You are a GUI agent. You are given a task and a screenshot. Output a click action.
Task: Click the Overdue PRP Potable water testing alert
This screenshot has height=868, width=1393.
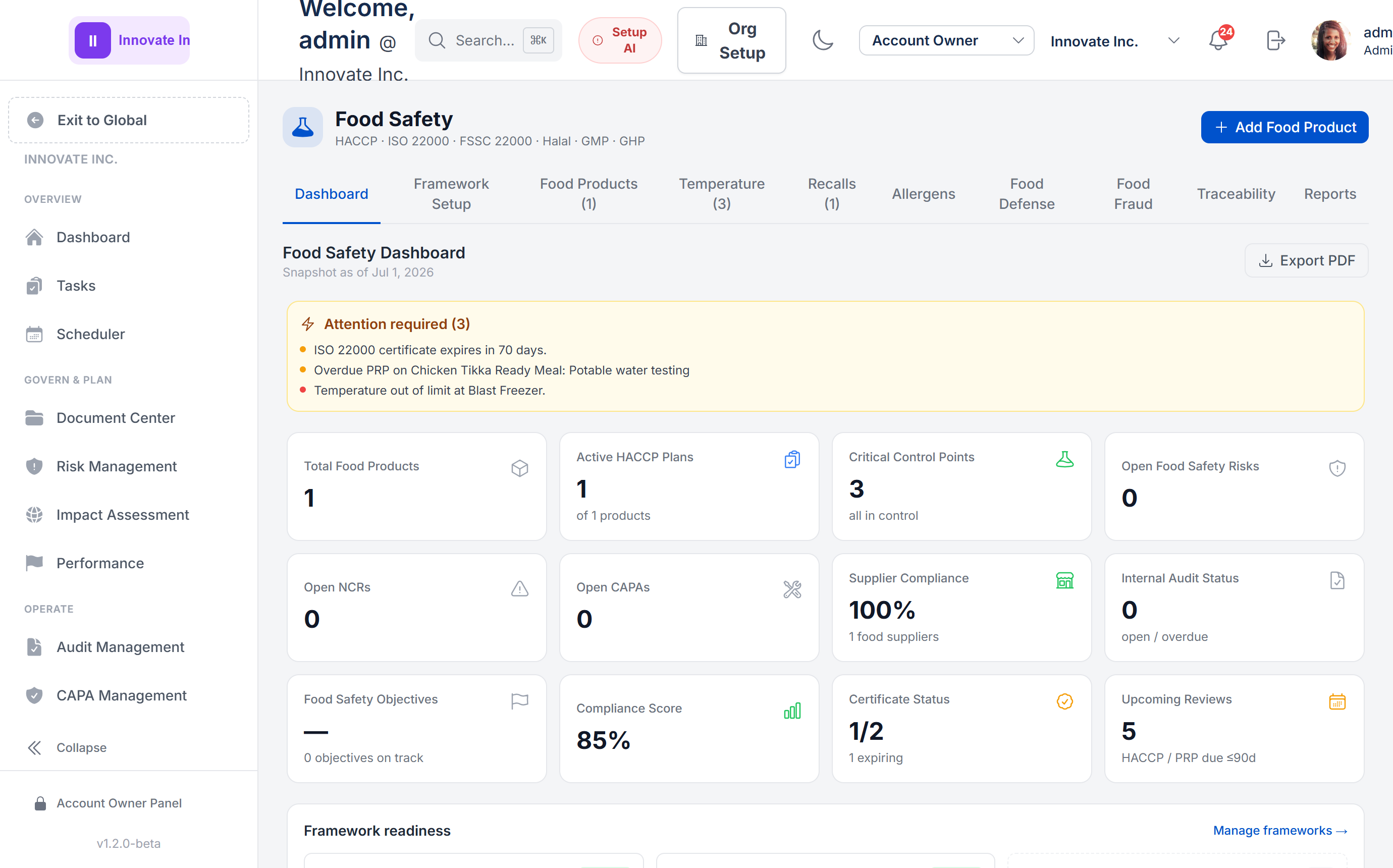click(502, 370)
